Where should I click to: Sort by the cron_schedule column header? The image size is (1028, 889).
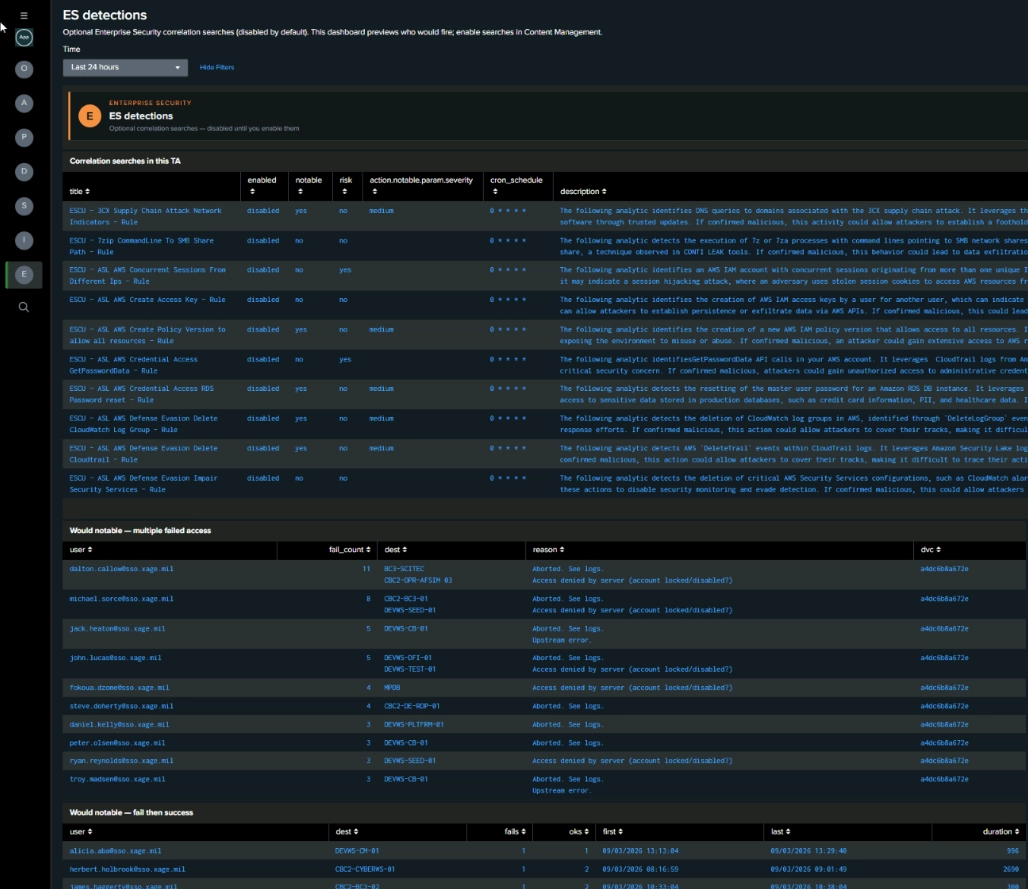click(516, 186)
